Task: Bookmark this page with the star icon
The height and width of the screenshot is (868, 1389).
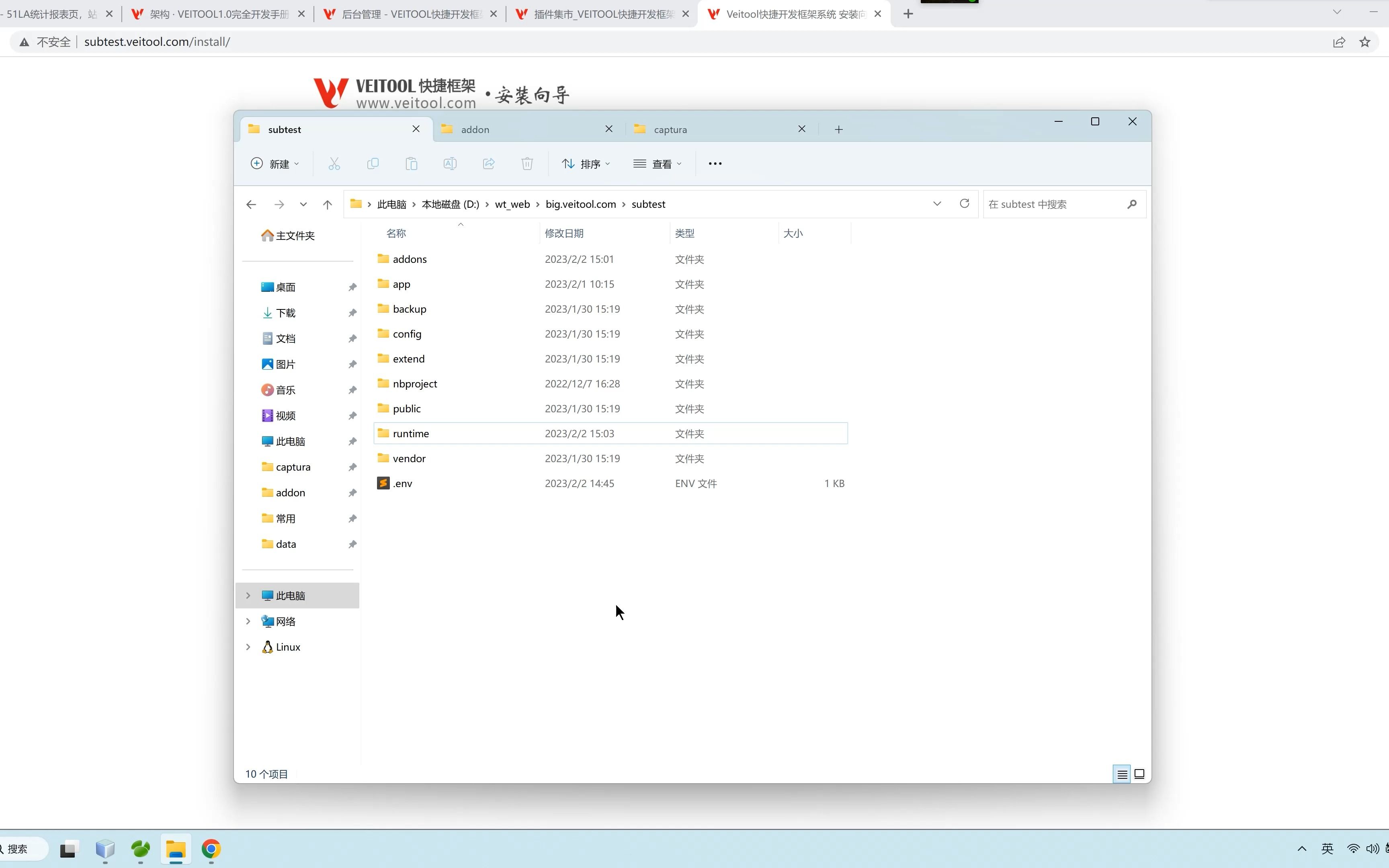Action: pyautogui.click(x=1365, y=42)
